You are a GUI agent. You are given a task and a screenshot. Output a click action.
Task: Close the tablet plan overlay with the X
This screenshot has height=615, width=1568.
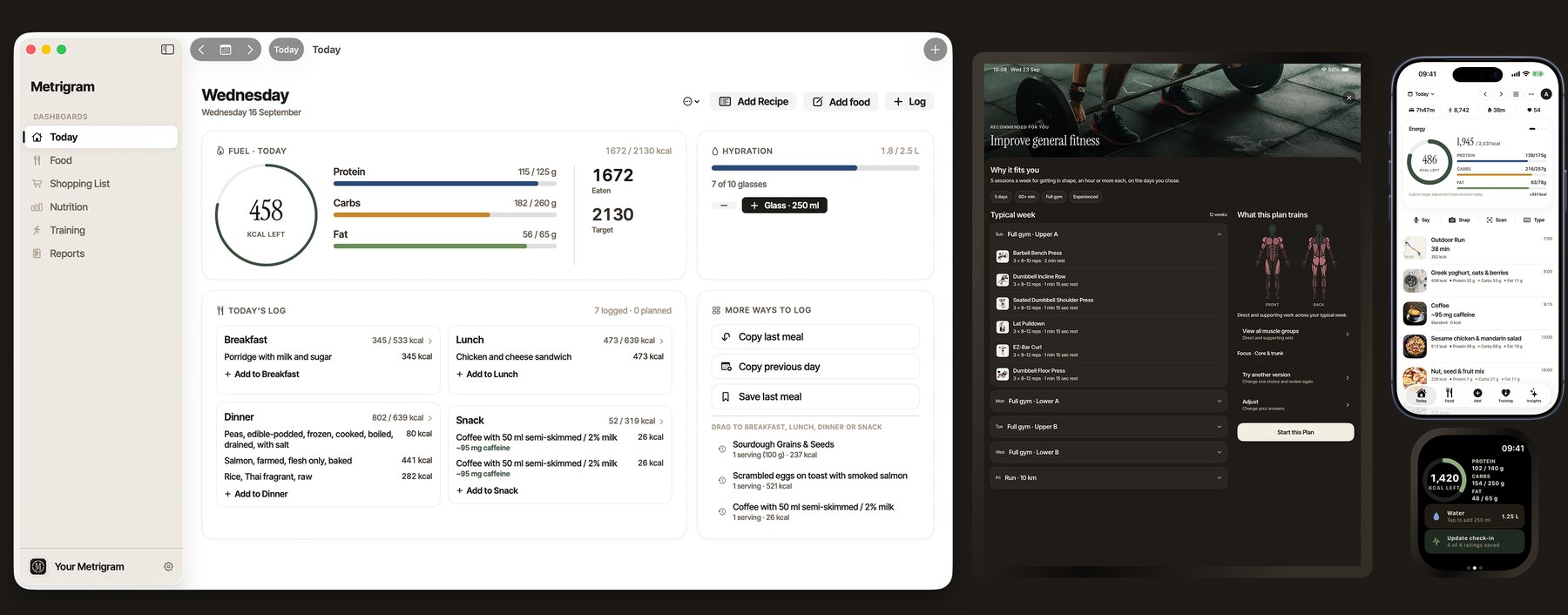point(1348,98)
